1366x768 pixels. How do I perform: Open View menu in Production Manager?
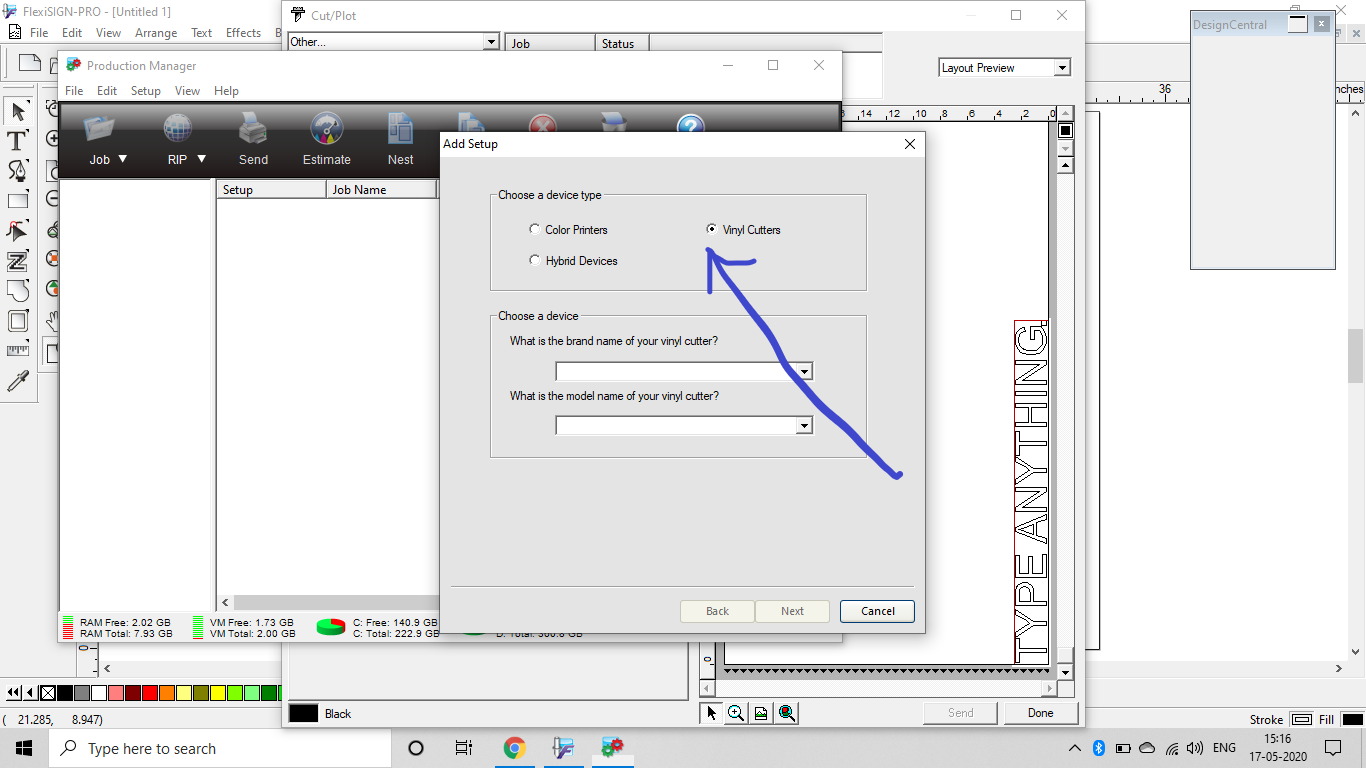187,91
